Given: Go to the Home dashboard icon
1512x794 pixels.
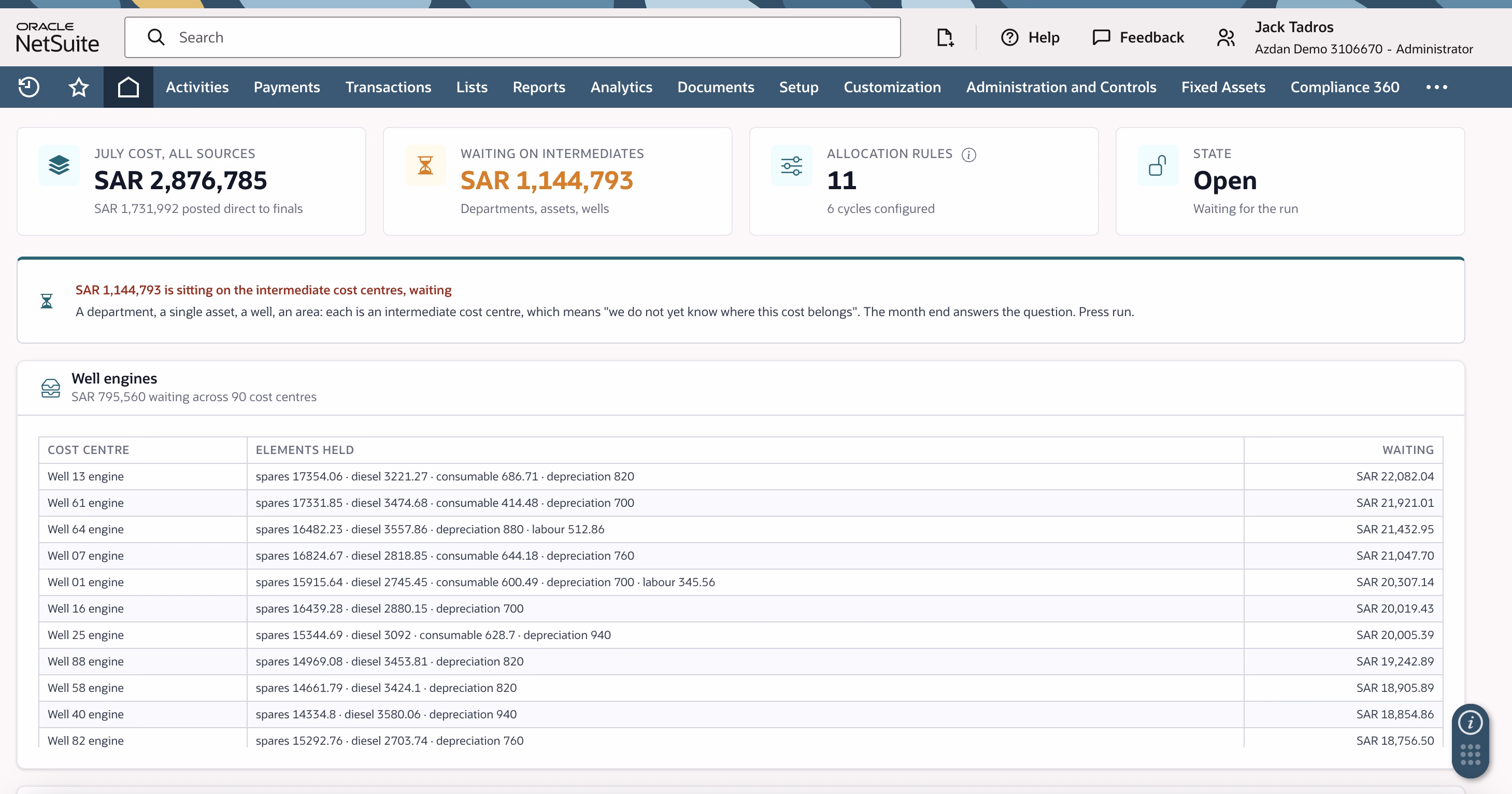Looking at the screenshot, I should coord(128,87).
